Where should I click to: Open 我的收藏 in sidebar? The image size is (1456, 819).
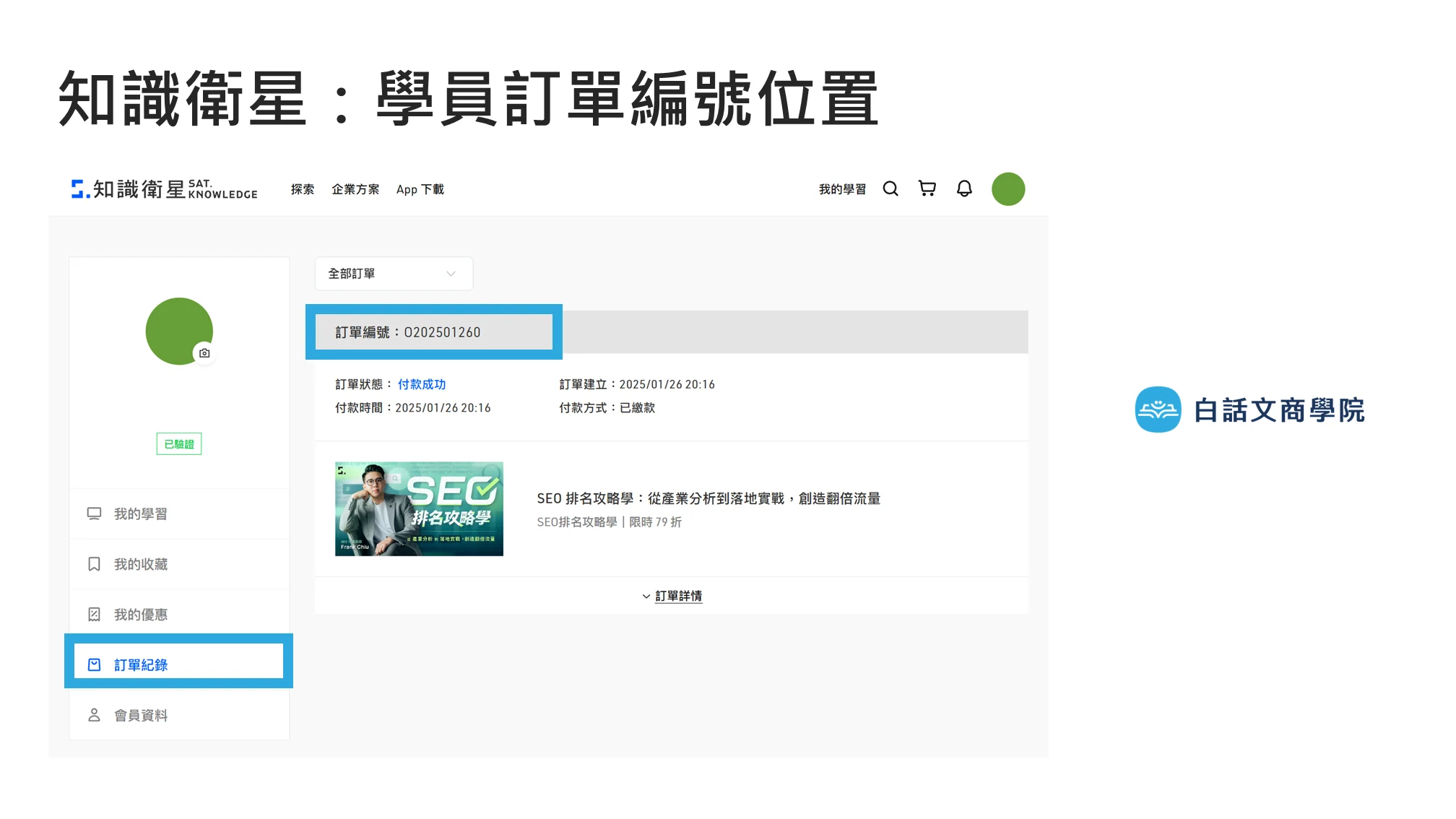(141, 564)
